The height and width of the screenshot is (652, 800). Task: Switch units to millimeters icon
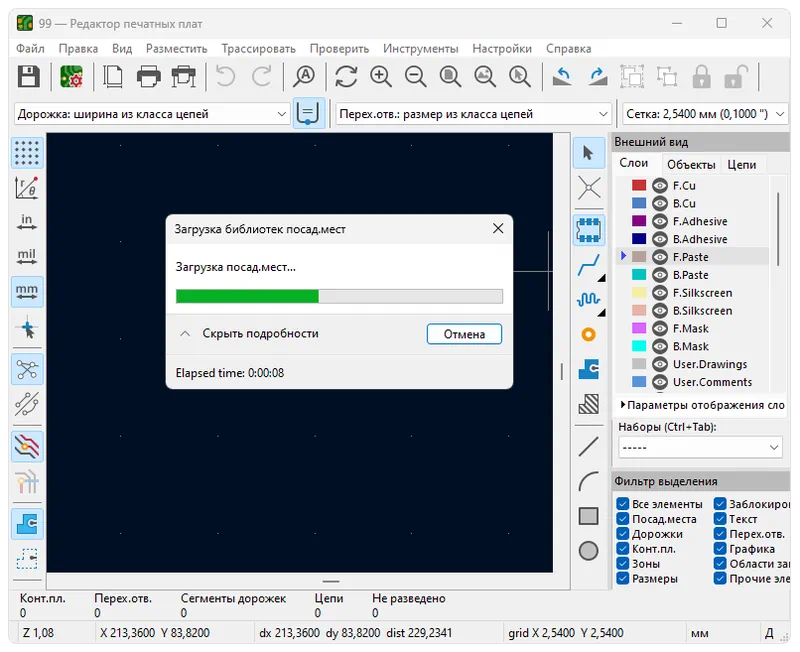click(27, 291)
